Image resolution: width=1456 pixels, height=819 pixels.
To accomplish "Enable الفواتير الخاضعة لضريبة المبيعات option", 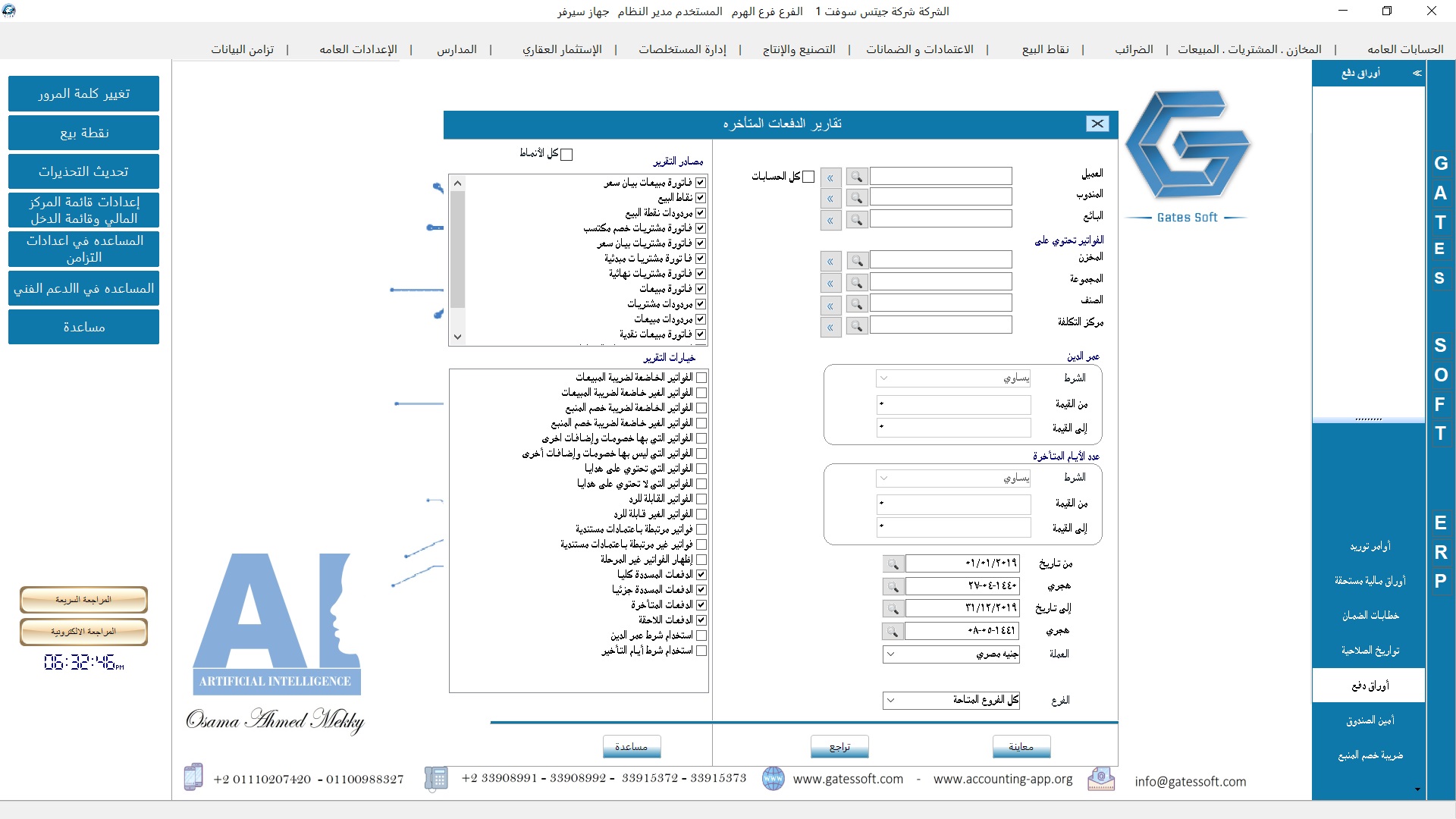I will [x=701, y=377].
